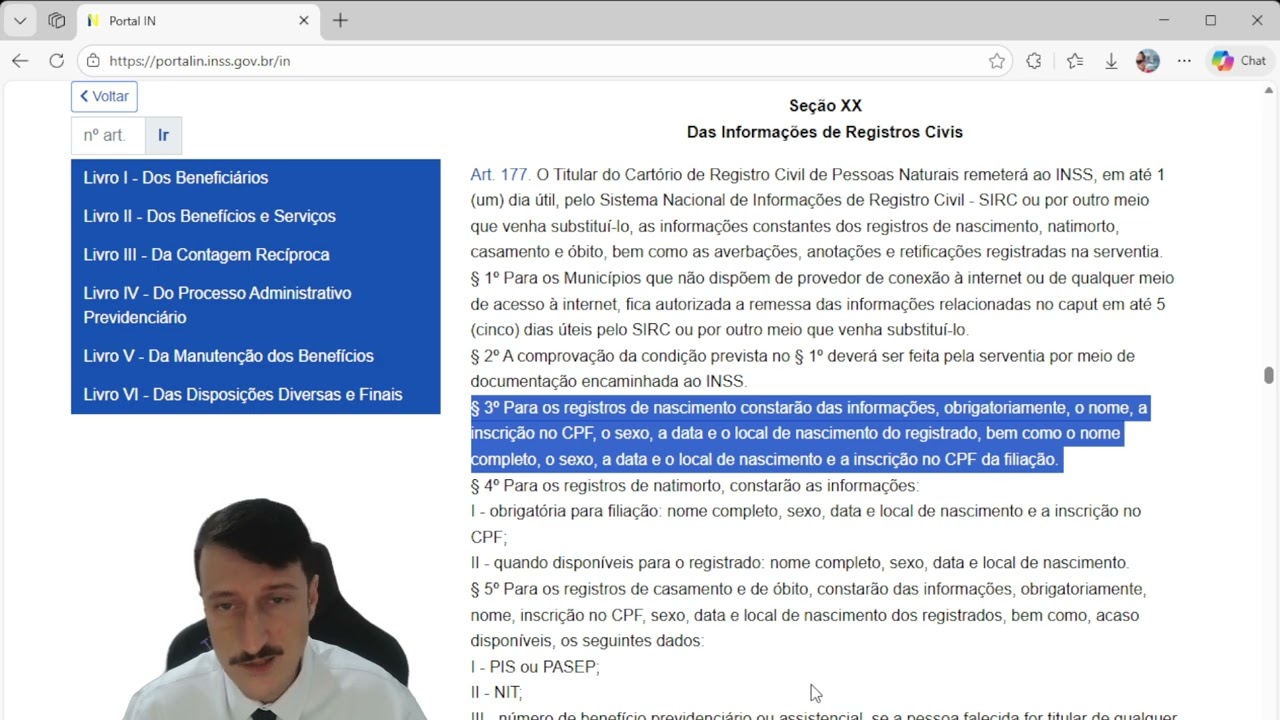Open Livro II - Dos Benefícios e Serviços
The width and height of the screenshot is (1280, 720).
(210, 216)
